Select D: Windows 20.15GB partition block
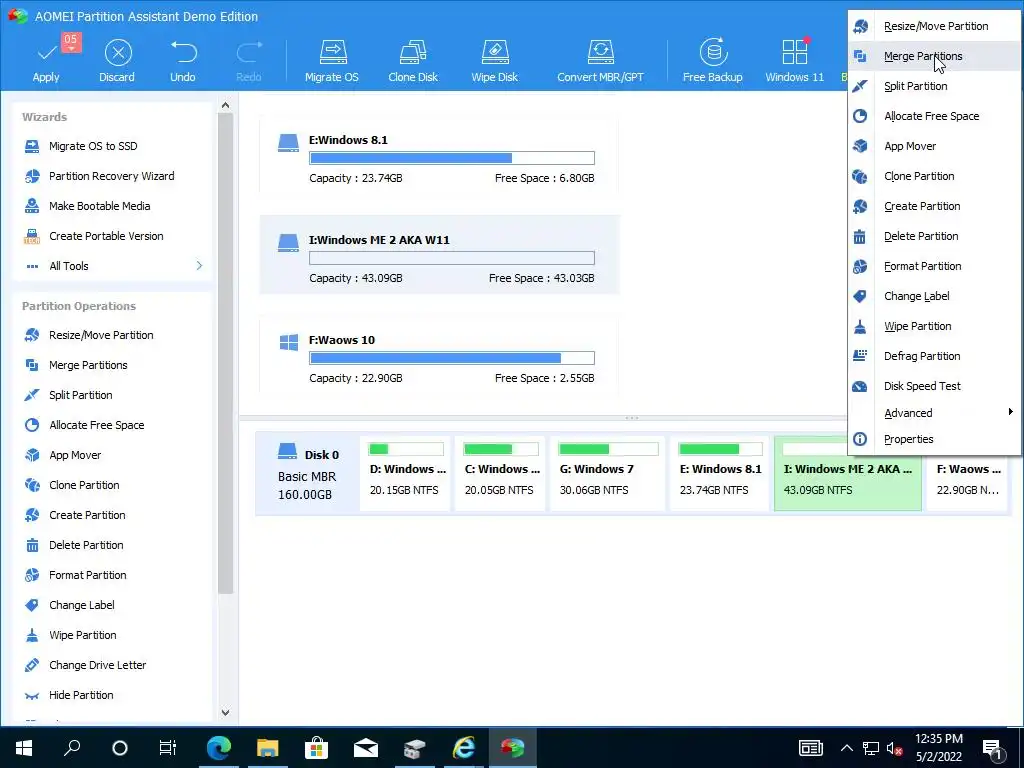This screenshot has width=1024, height=768. [x=406, y=474]
